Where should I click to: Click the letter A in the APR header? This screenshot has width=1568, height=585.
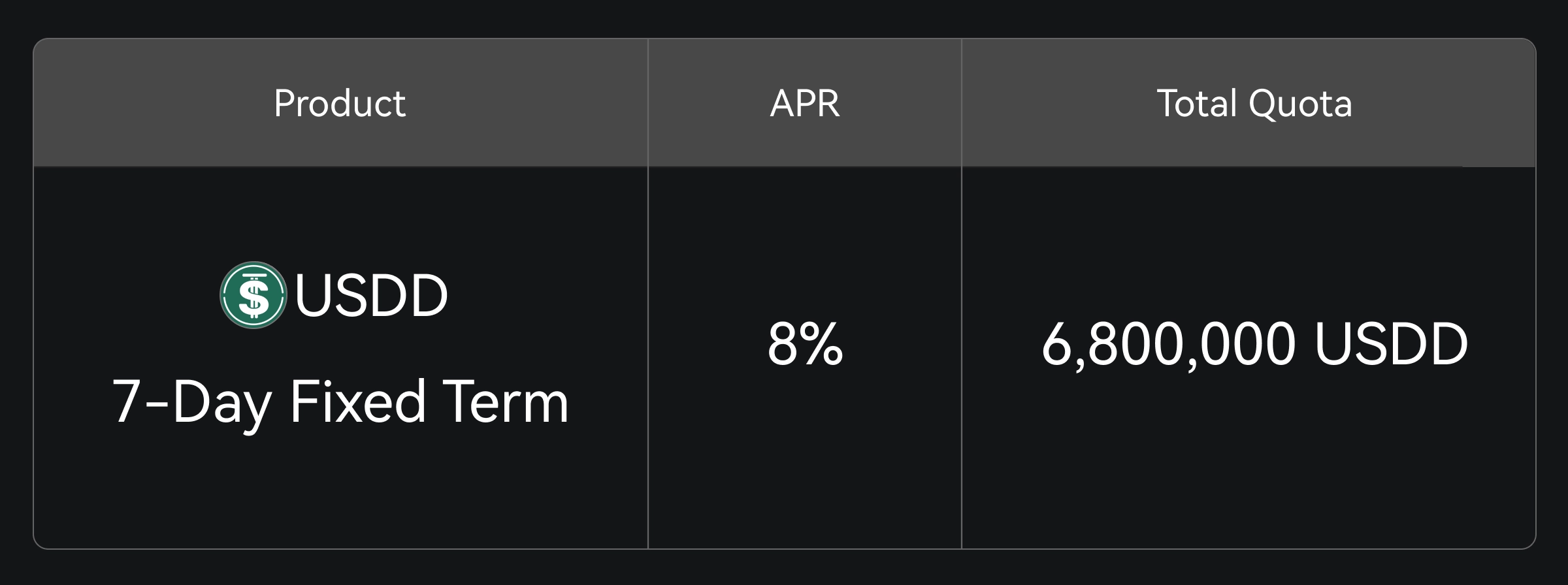[x=781, y=103]
